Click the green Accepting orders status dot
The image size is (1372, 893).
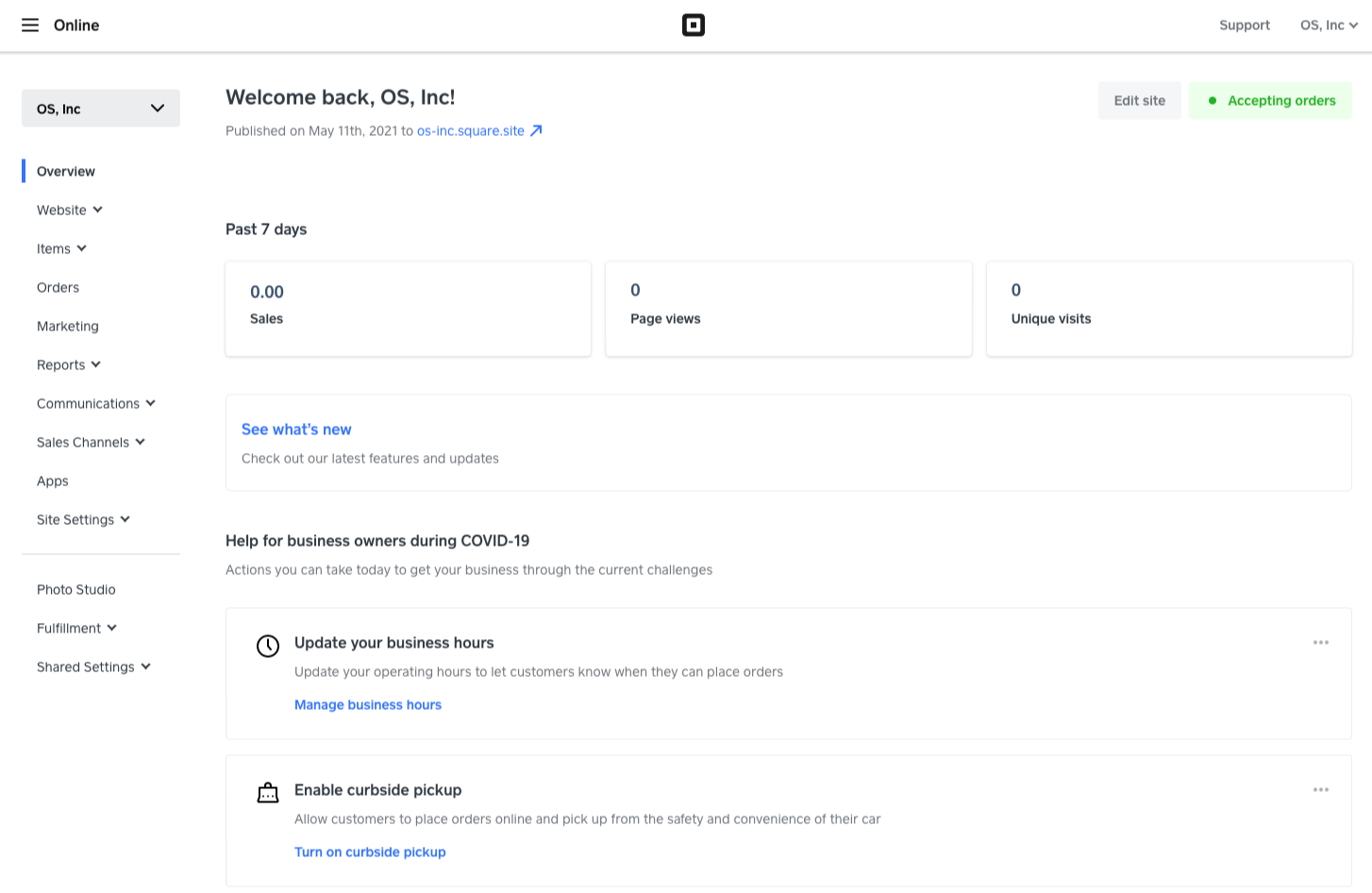(1213, 101)
